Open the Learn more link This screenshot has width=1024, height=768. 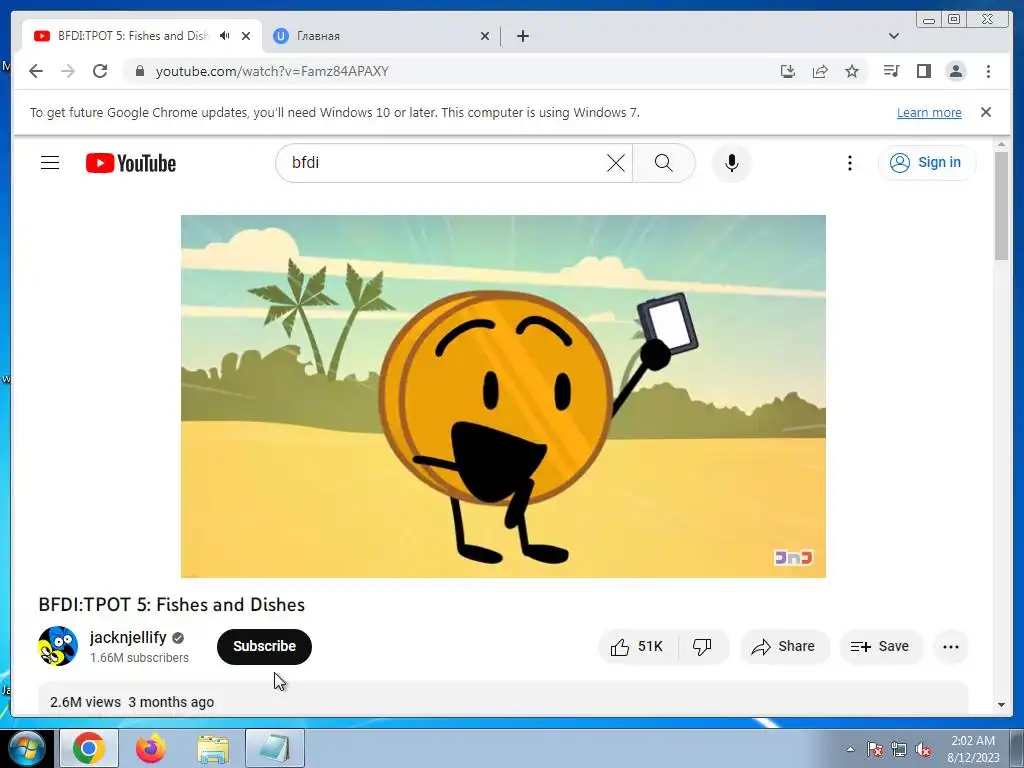[929, 112]
